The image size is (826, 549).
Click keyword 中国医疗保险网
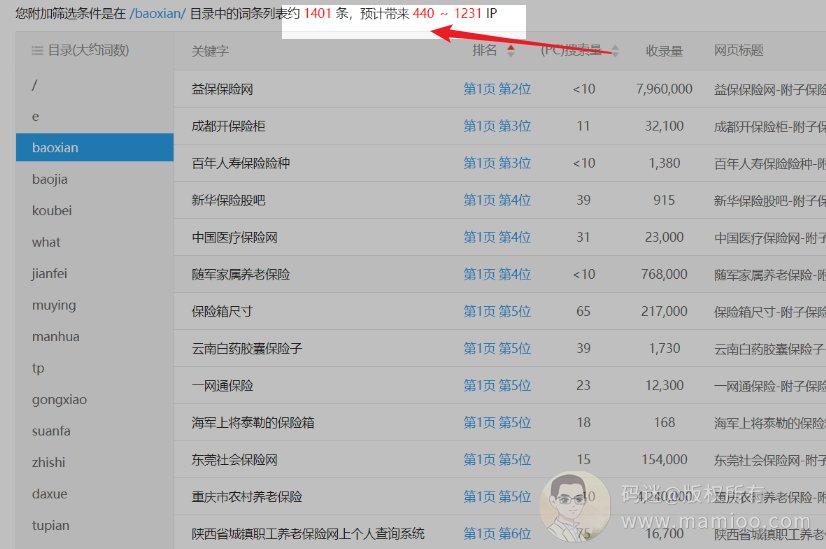pos(234,237)
